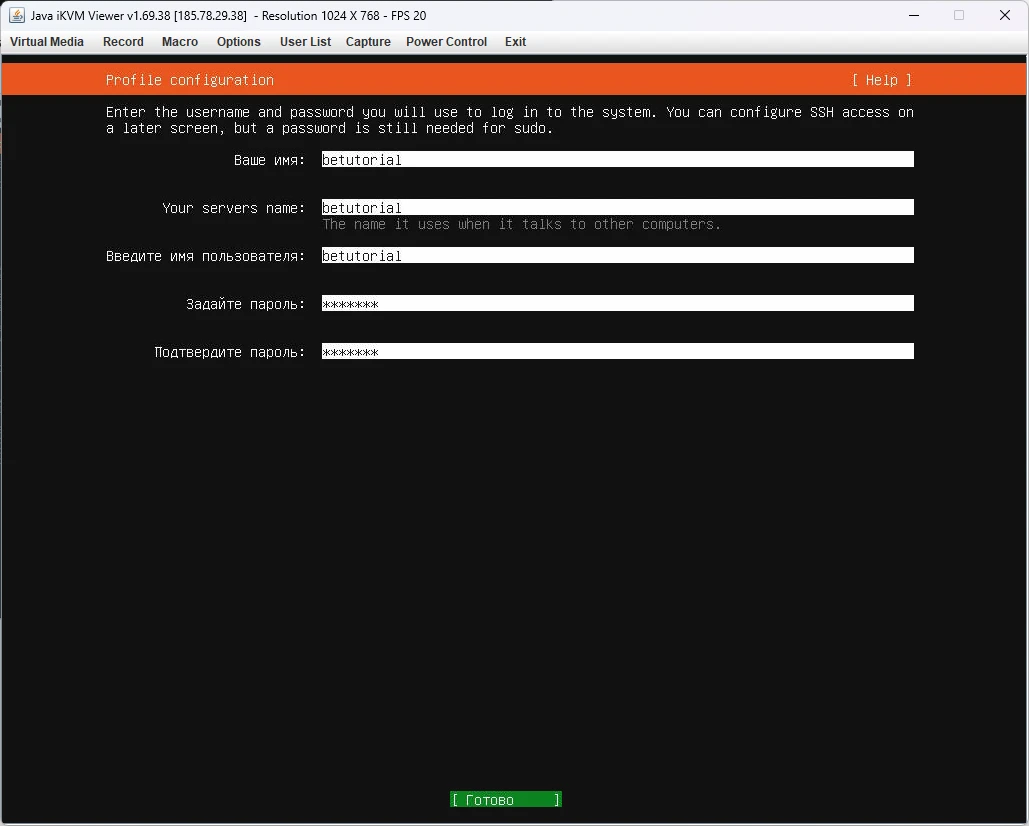Focus the 'Задайте пароль' password field
The image size is (1029, 826).
[x=617, y=304]
